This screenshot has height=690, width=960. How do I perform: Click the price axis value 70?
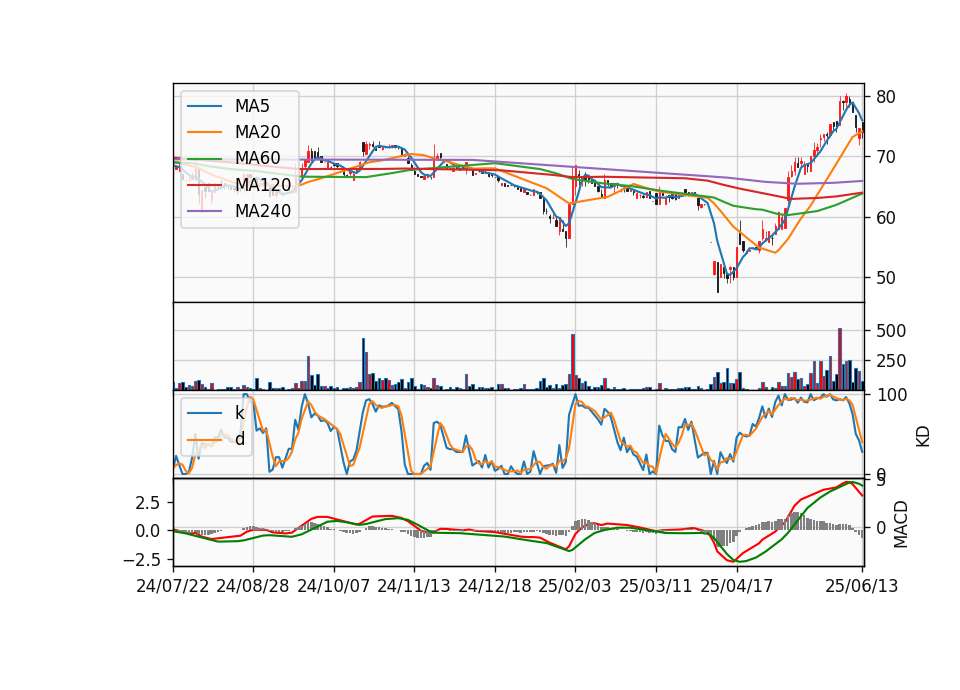point(886,157)
